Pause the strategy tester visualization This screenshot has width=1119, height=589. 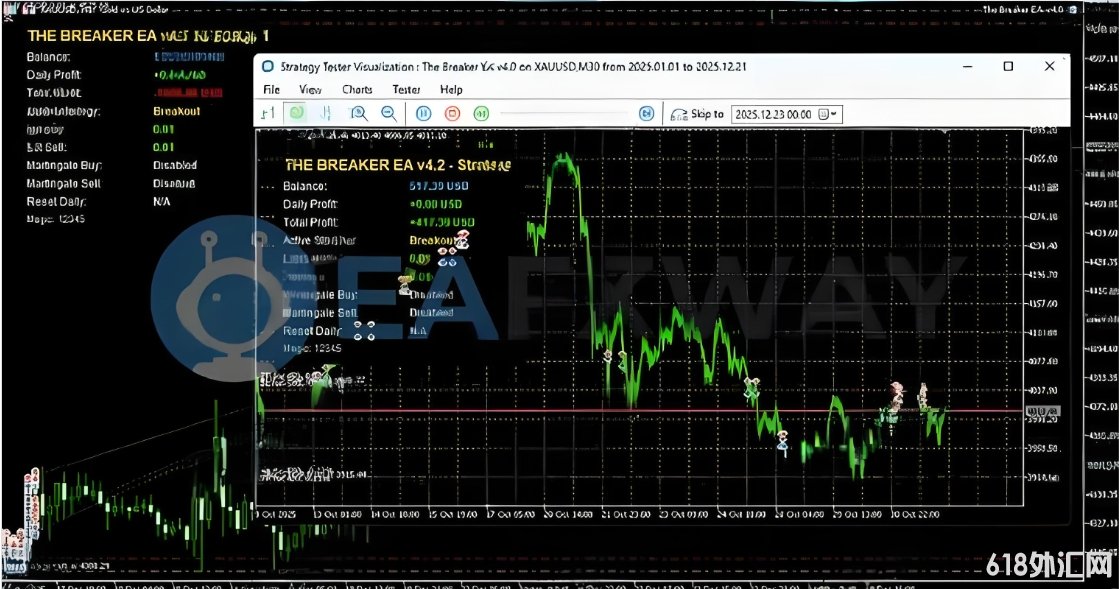(423, 114)
